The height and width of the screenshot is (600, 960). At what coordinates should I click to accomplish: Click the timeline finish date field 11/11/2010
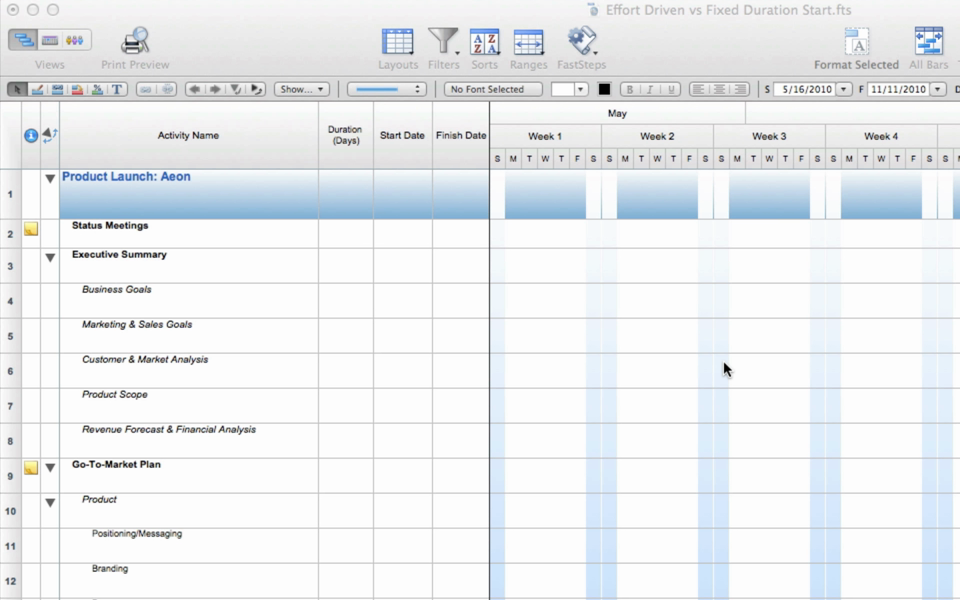coord(899,89)
